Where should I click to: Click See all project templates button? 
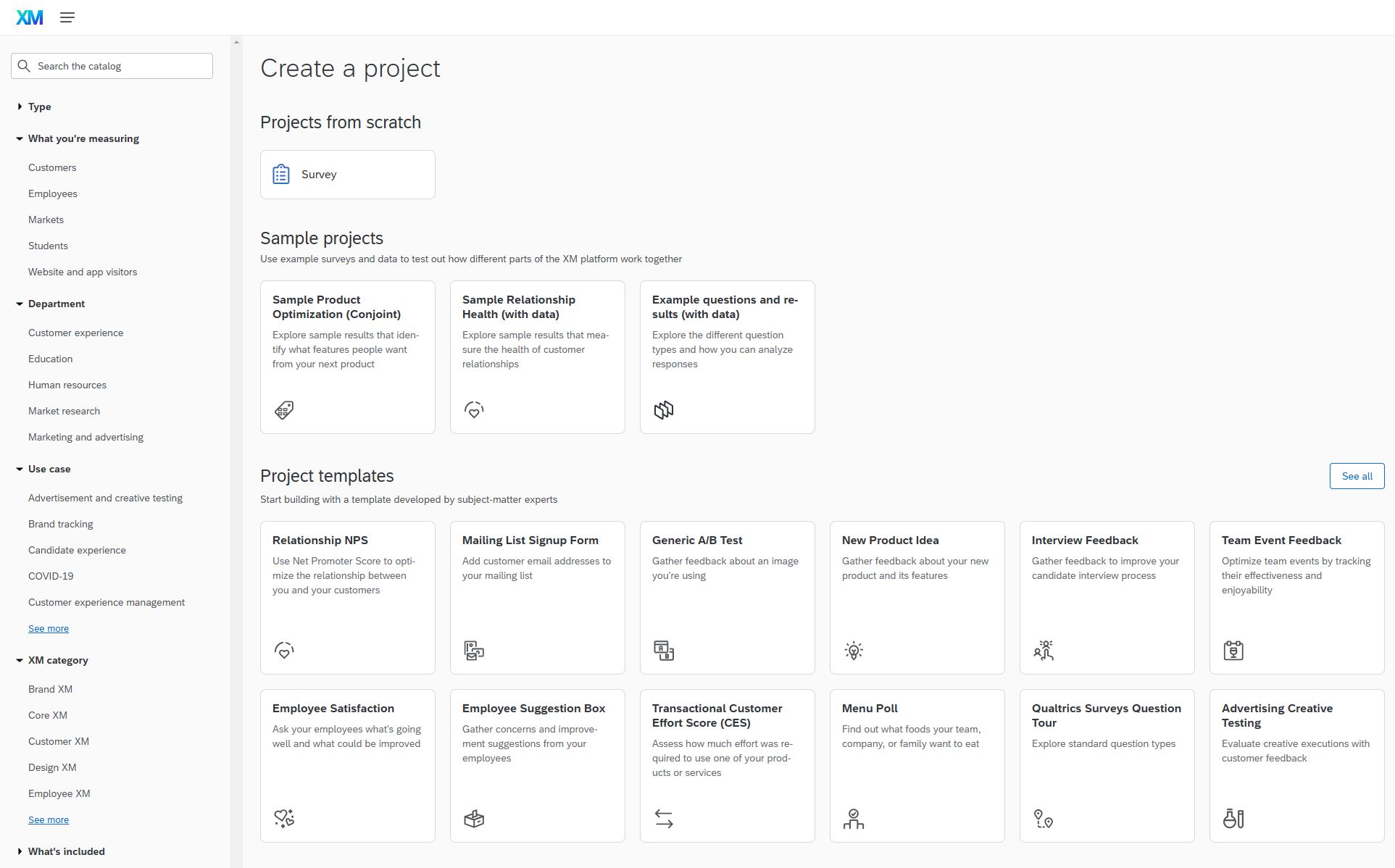pos(1357,475)
